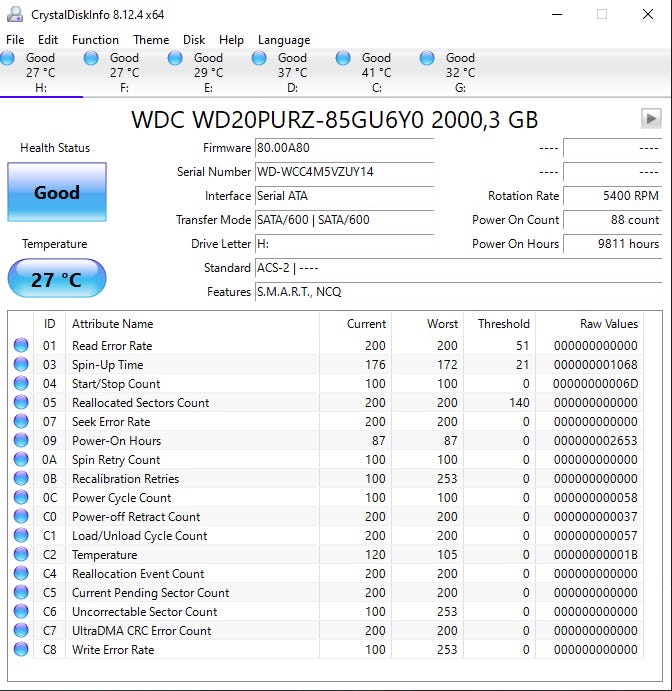Minimize the CrystalDiskInfo window
Viewport: 672px width, 691px height.
point(557,14)
